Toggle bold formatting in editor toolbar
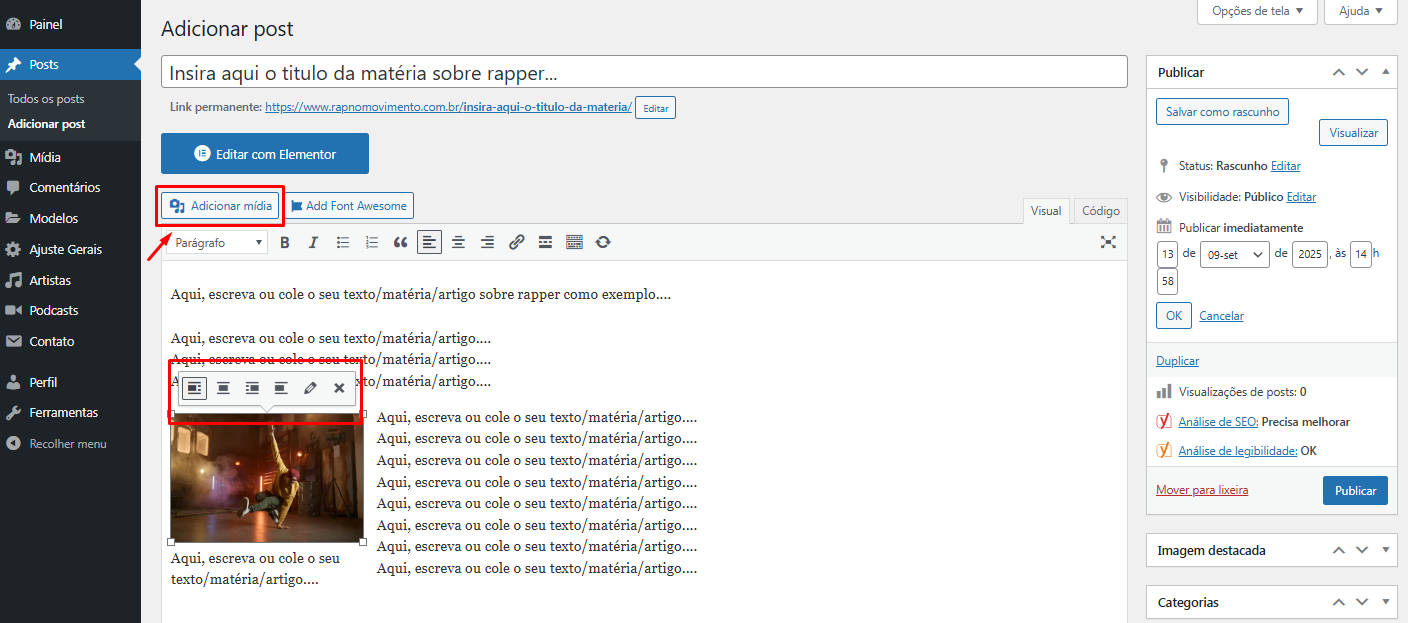Screen dimensions: 1408x623 pos(285,242)
